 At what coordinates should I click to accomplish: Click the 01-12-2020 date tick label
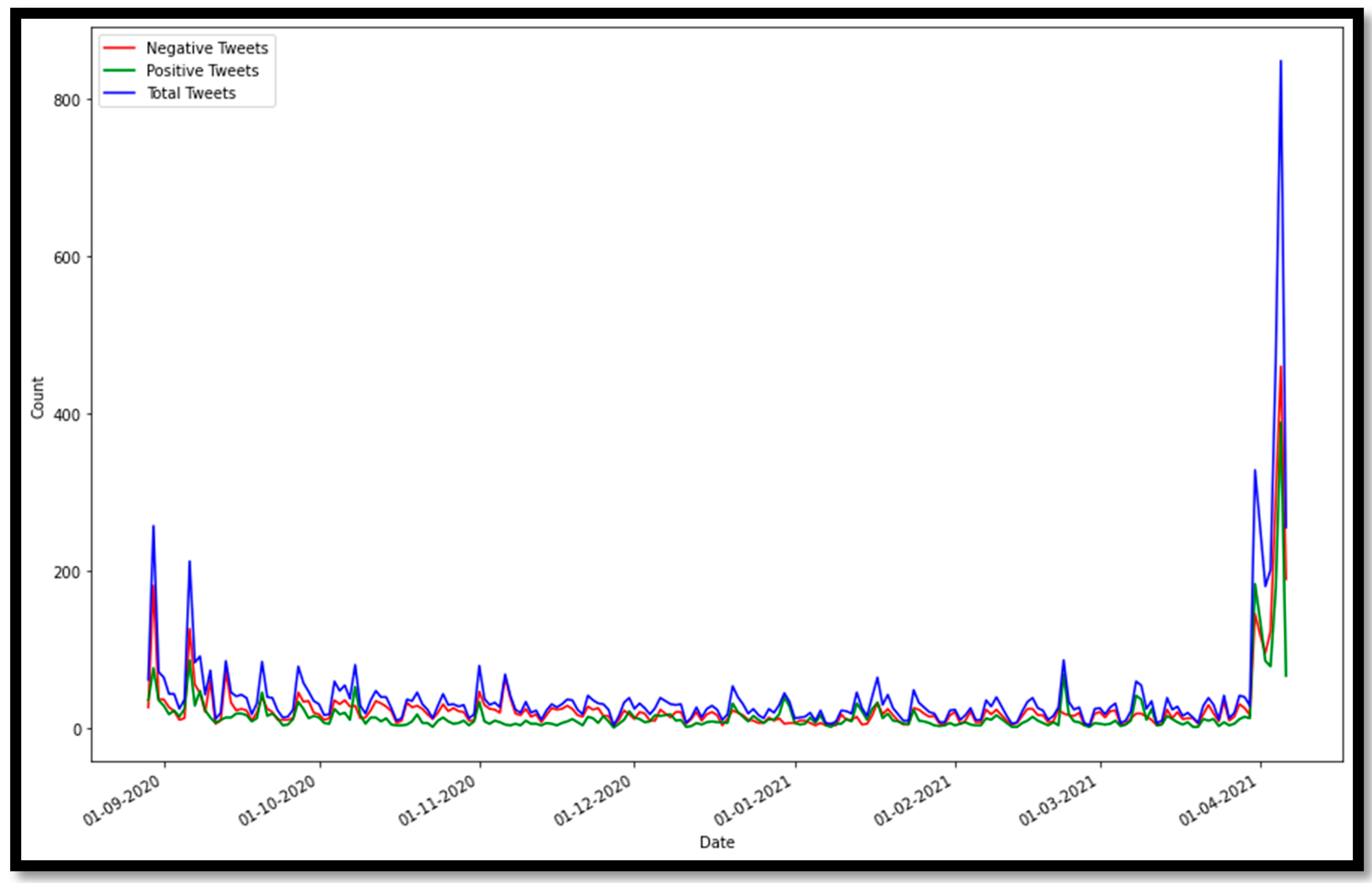(592, 801)
